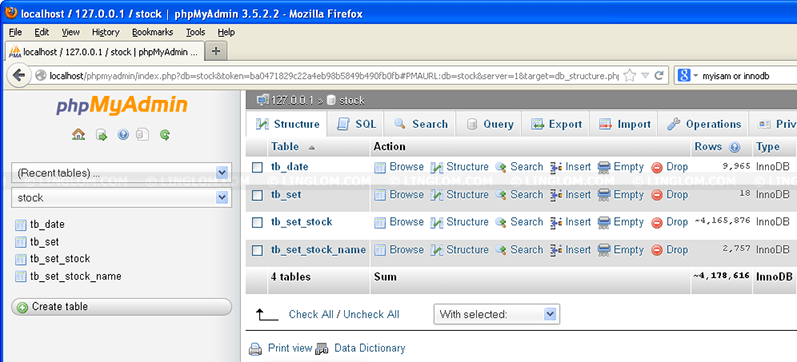Open phpMyAdmin documentation icon

[123, 135]
